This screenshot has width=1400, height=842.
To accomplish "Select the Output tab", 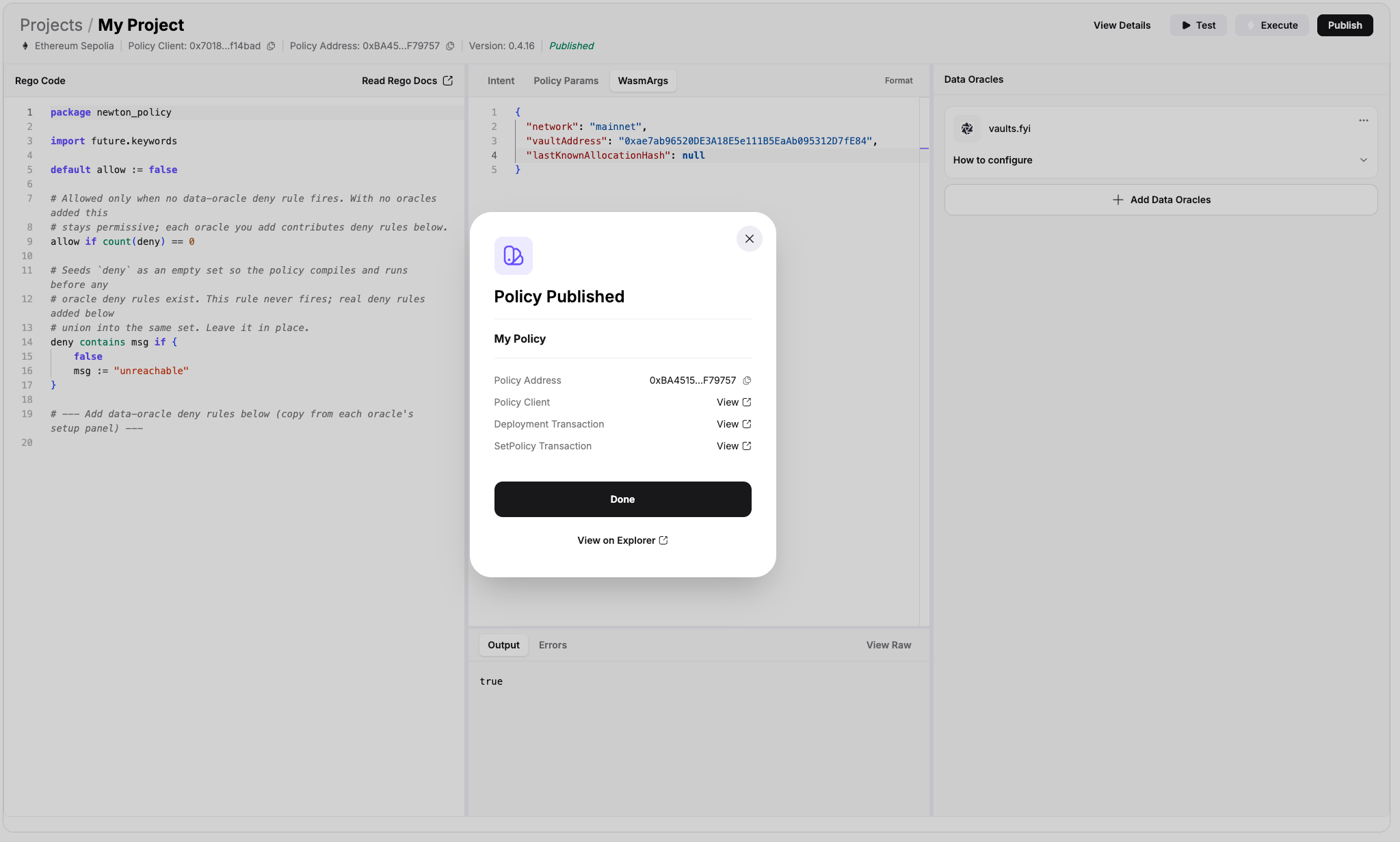I will pos(503,645).
